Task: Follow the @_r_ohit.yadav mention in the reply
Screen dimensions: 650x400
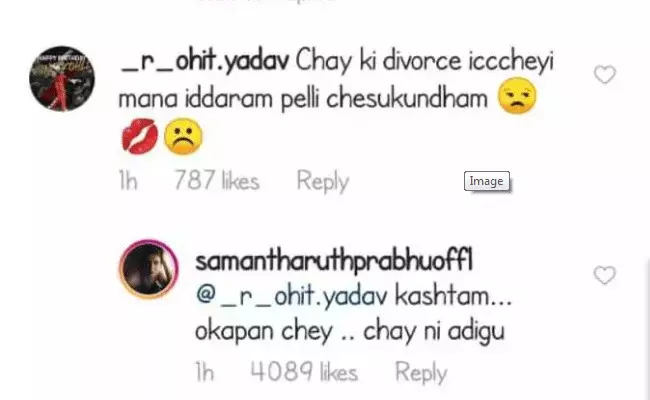Action: 291,296
